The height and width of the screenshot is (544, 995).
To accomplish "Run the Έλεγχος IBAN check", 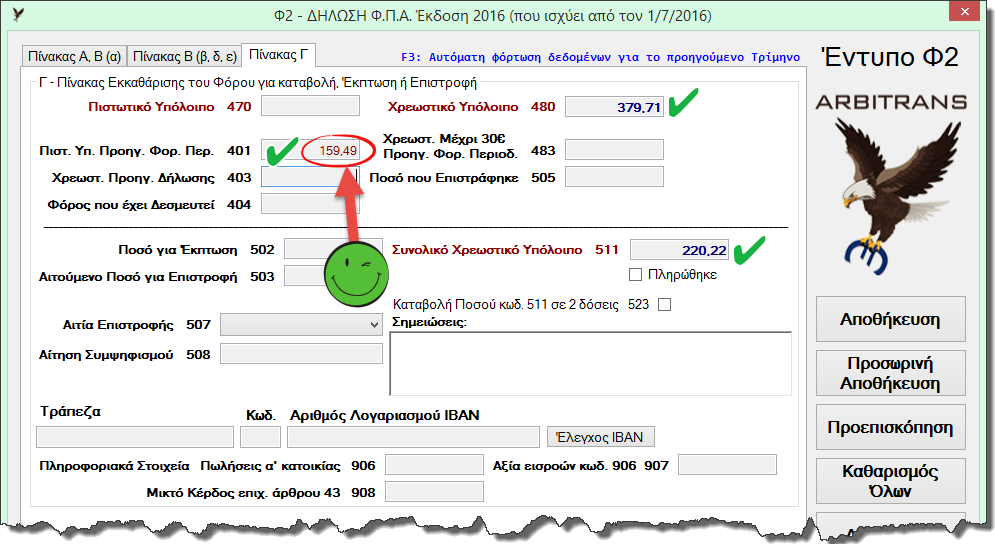I will [600, 437].
